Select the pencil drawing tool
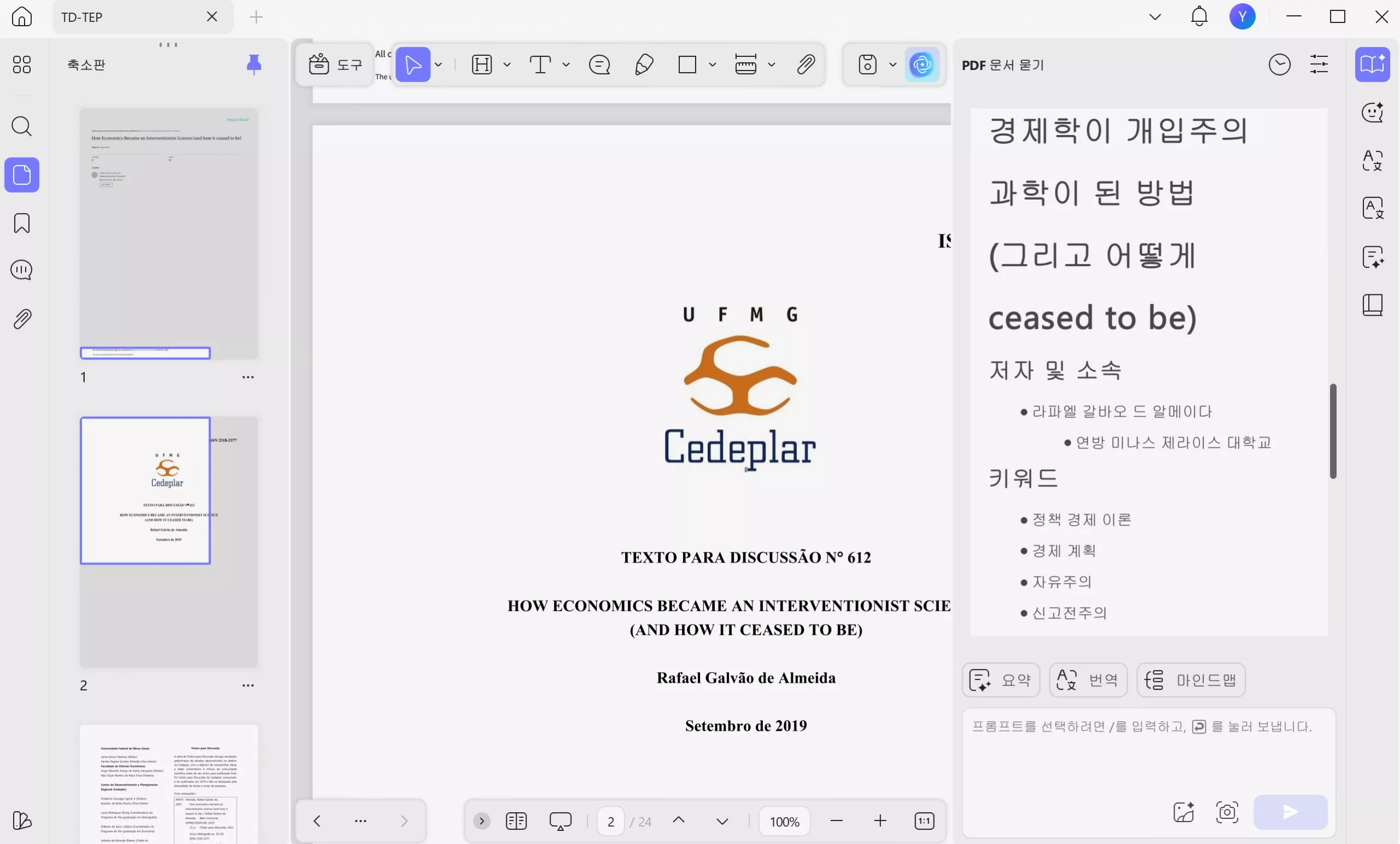The image size is (1400, 844). pos(644,64)
